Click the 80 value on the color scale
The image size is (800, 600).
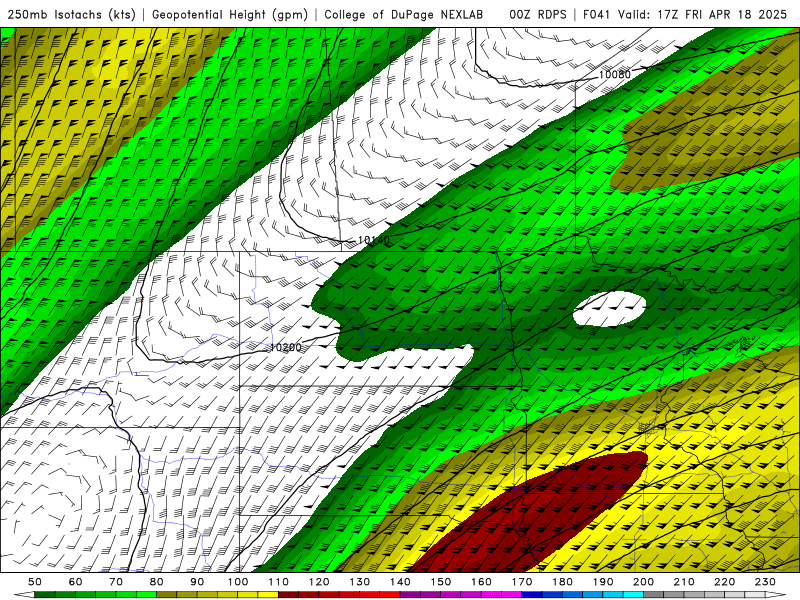click(157, 582)
